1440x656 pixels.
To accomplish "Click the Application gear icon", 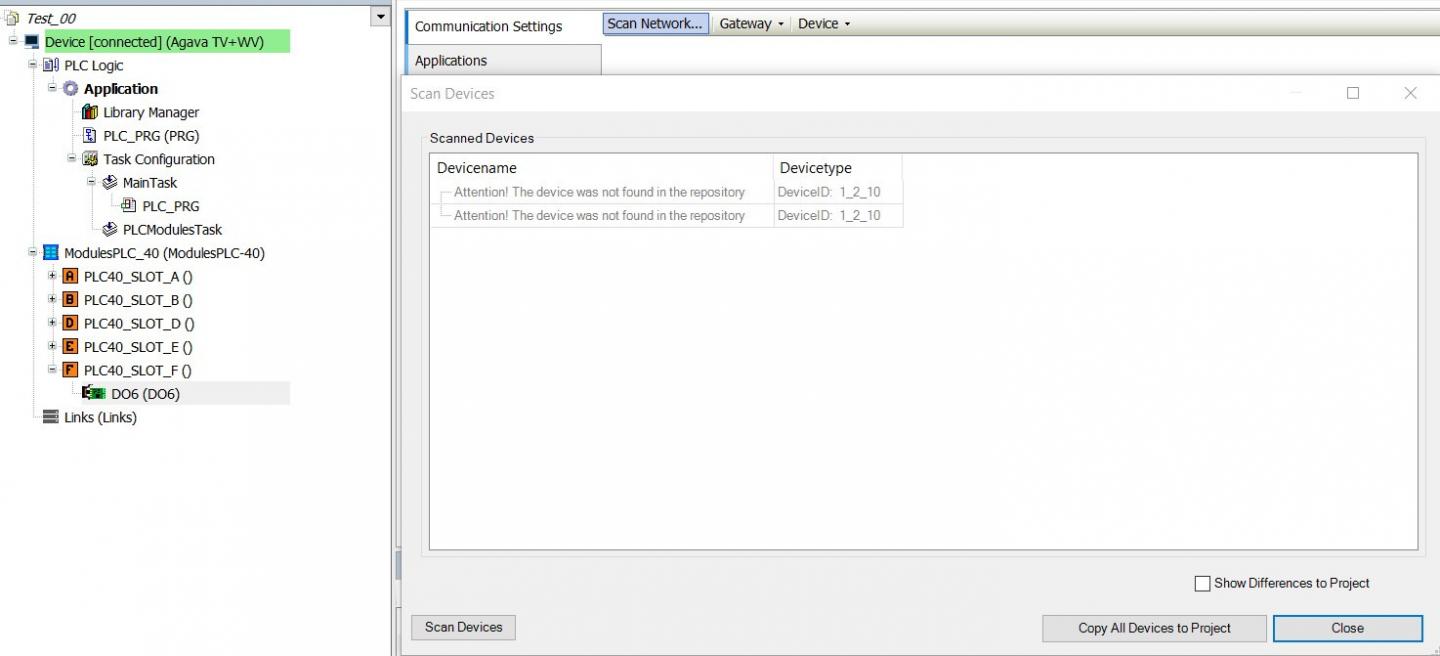I will [x=71, y=89].
